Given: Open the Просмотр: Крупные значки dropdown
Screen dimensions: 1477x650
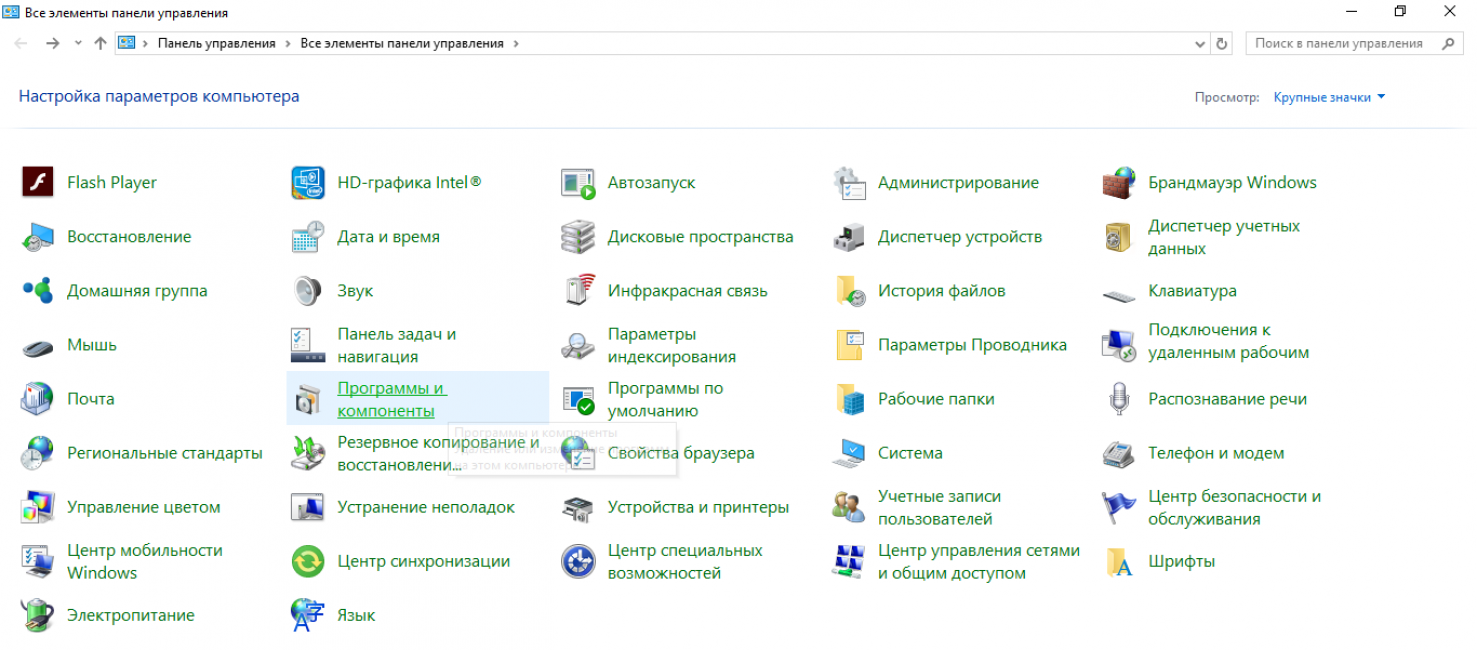Looking at the screenshot, I should click(1329, 97).
